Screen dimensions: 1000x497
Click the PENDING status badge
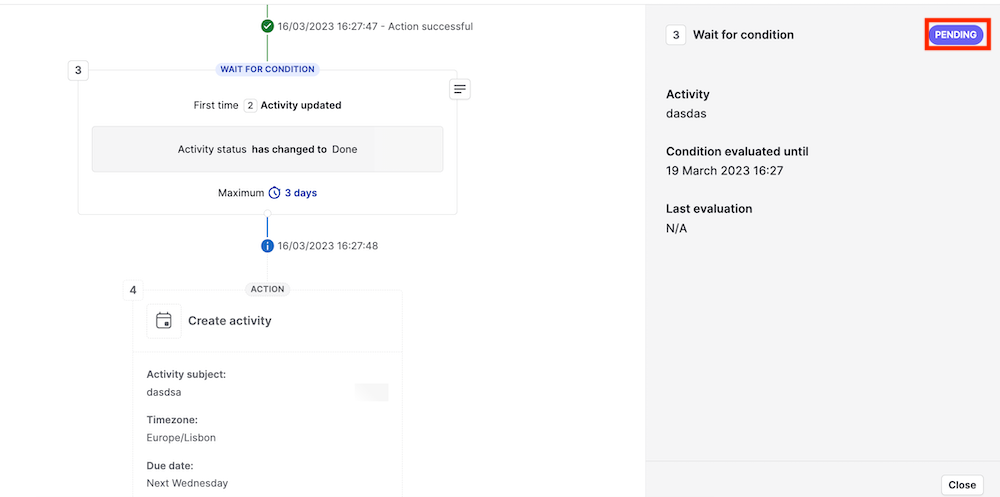(x=955, y=34)
